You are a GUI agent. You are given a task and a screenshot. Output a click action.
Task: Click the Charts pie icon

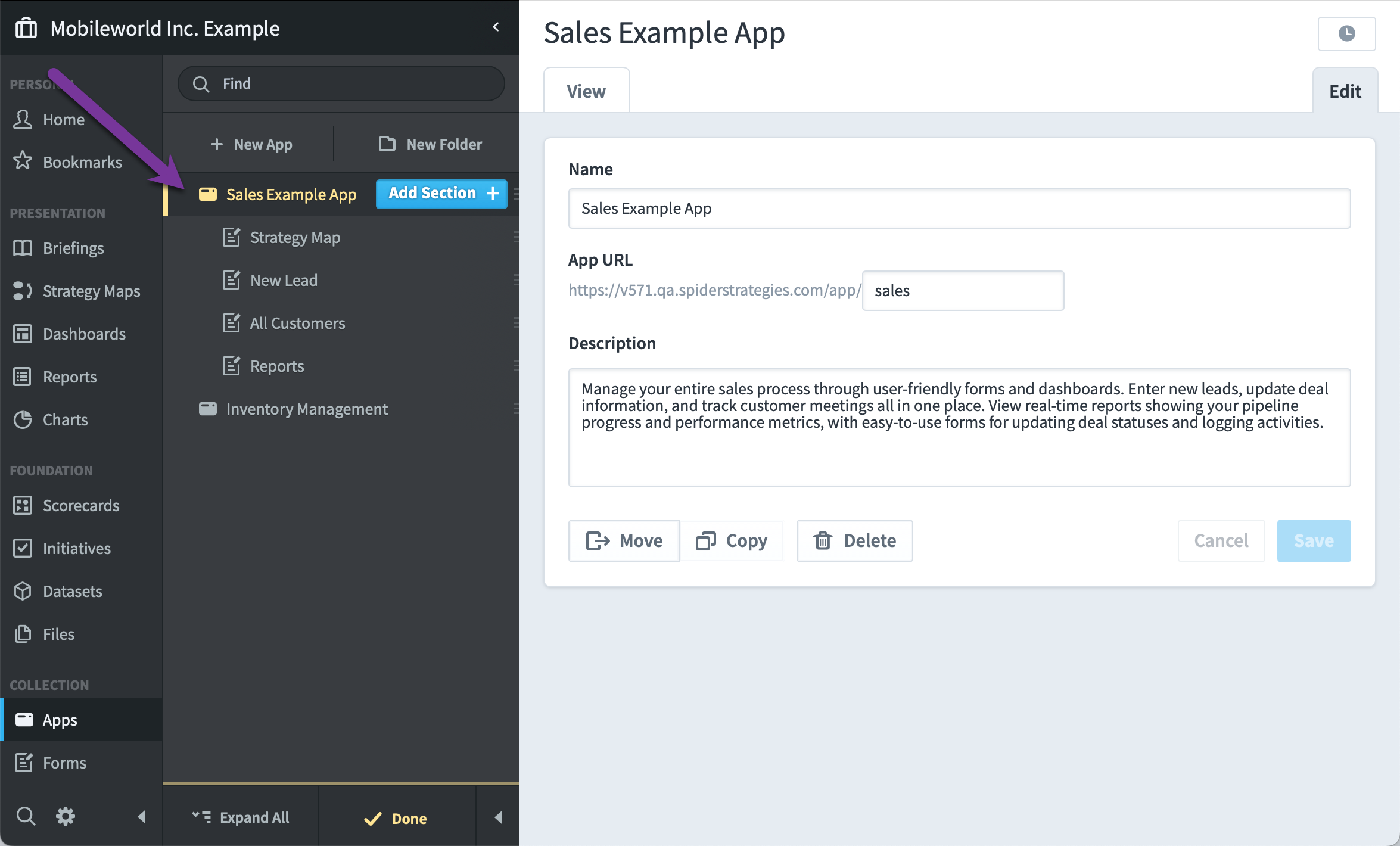[23, 419]
